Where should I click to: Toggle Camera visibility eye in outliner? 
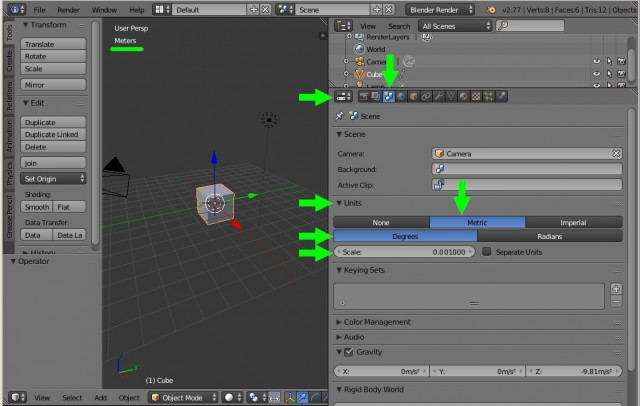click(x=597, y=61)
